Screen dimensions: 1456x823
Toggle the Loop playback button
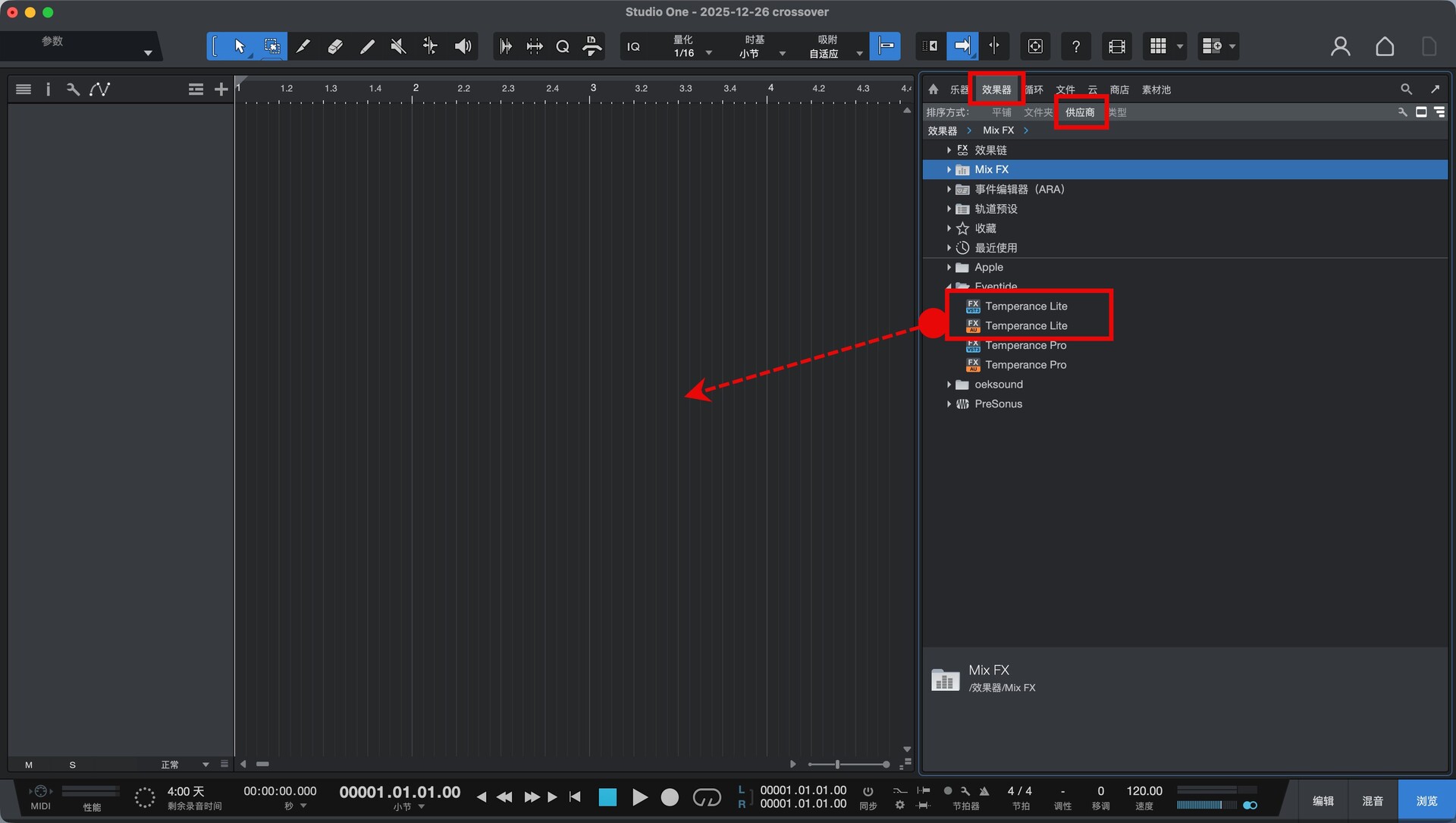pos(707,797)
